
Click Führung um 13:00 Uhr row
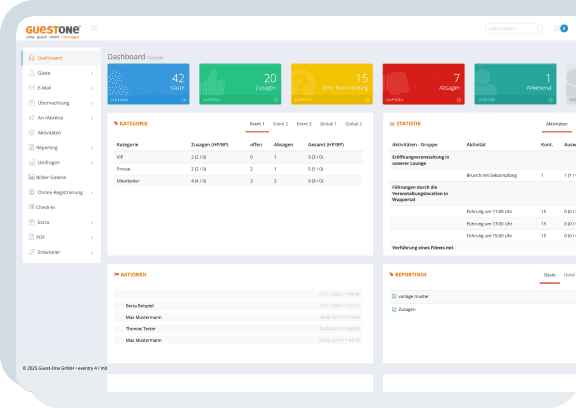(483, 224)
